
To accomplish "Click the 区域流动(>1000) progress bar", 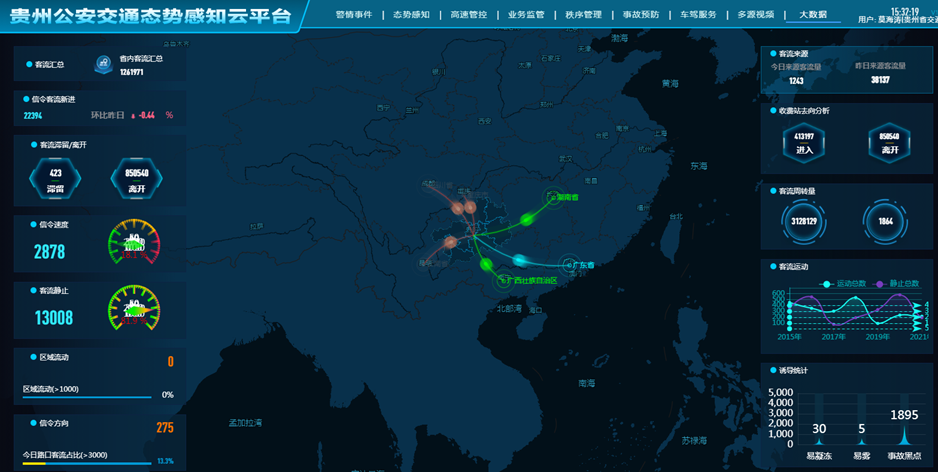I will (x=87, y=396).
